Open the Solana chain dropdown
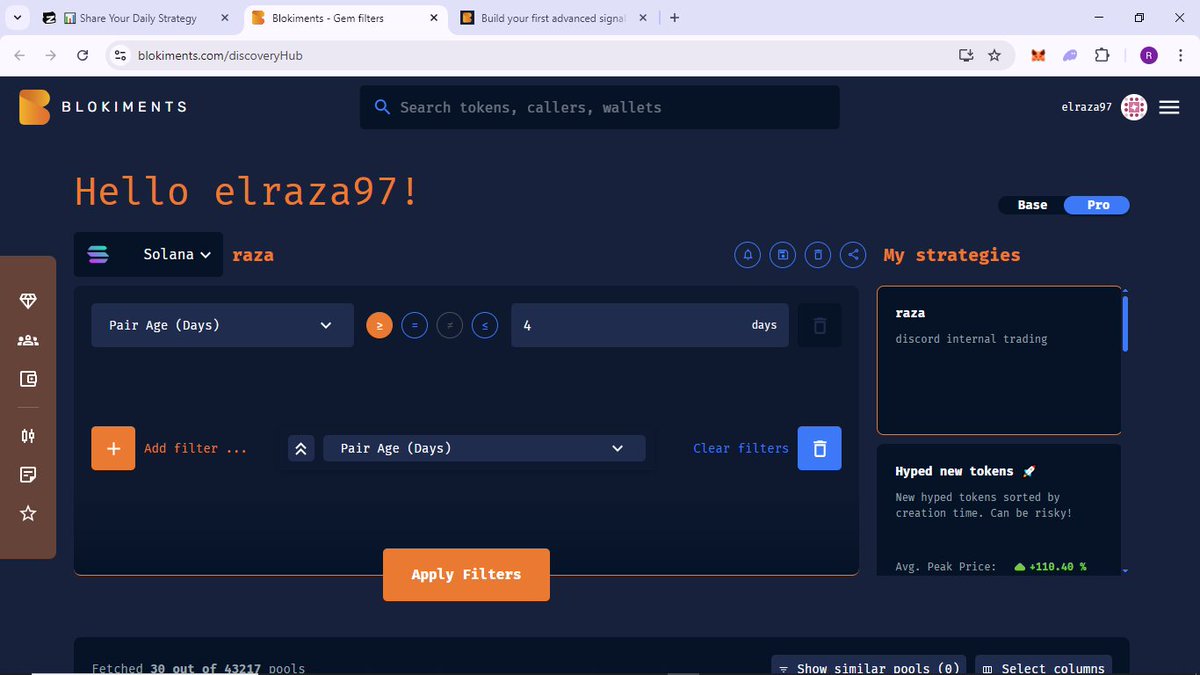This screenshot has width=1200, height=675. (148, 255)
